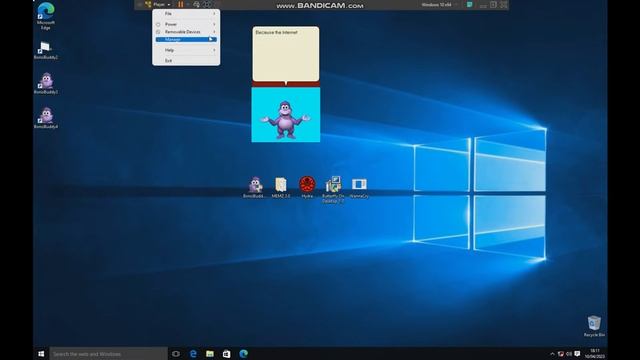This screenshot has height=360, width=640.
Task: Click the green VMware toolbar icon
Action: coord(470,4)
